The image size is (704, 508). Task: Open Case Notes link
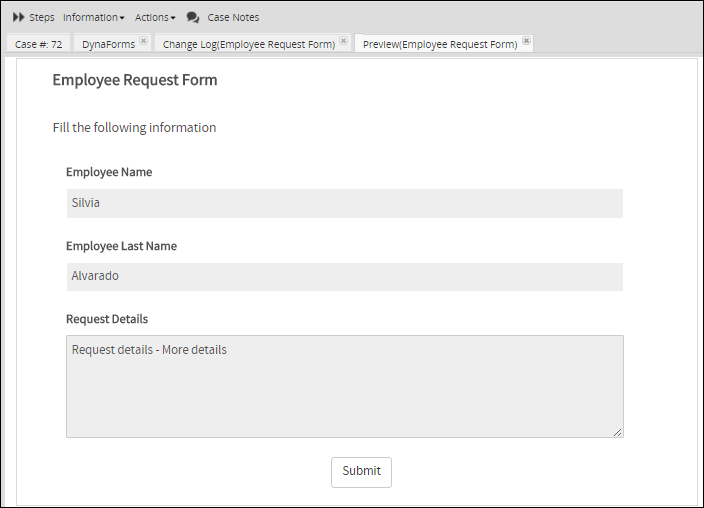tap(233, 17)
